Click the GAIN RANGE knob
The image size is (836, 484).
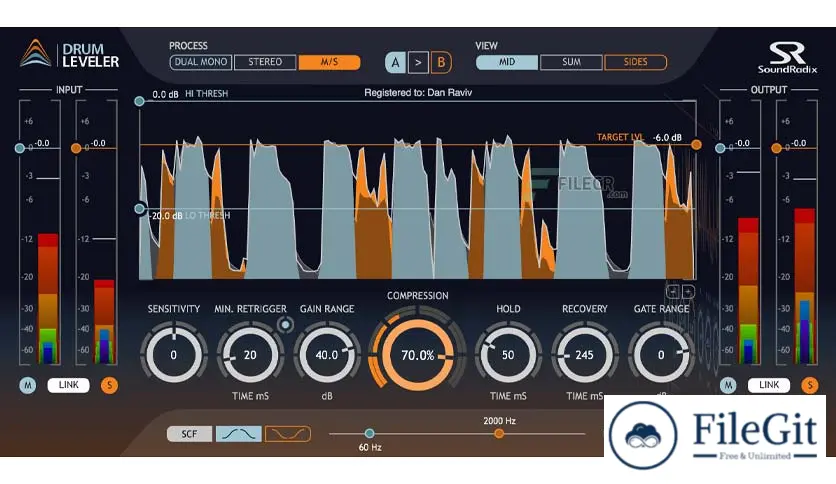pos(327,354)
